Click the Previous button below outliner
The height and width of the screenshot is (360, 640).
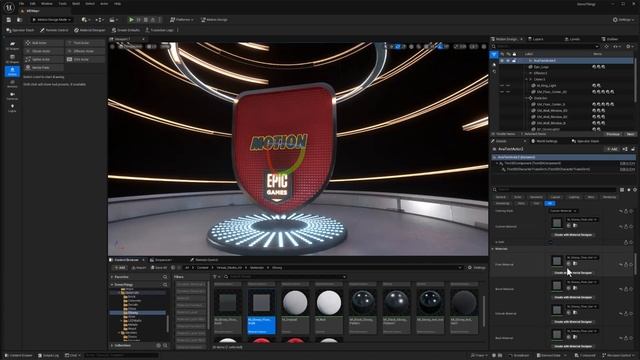613,134
